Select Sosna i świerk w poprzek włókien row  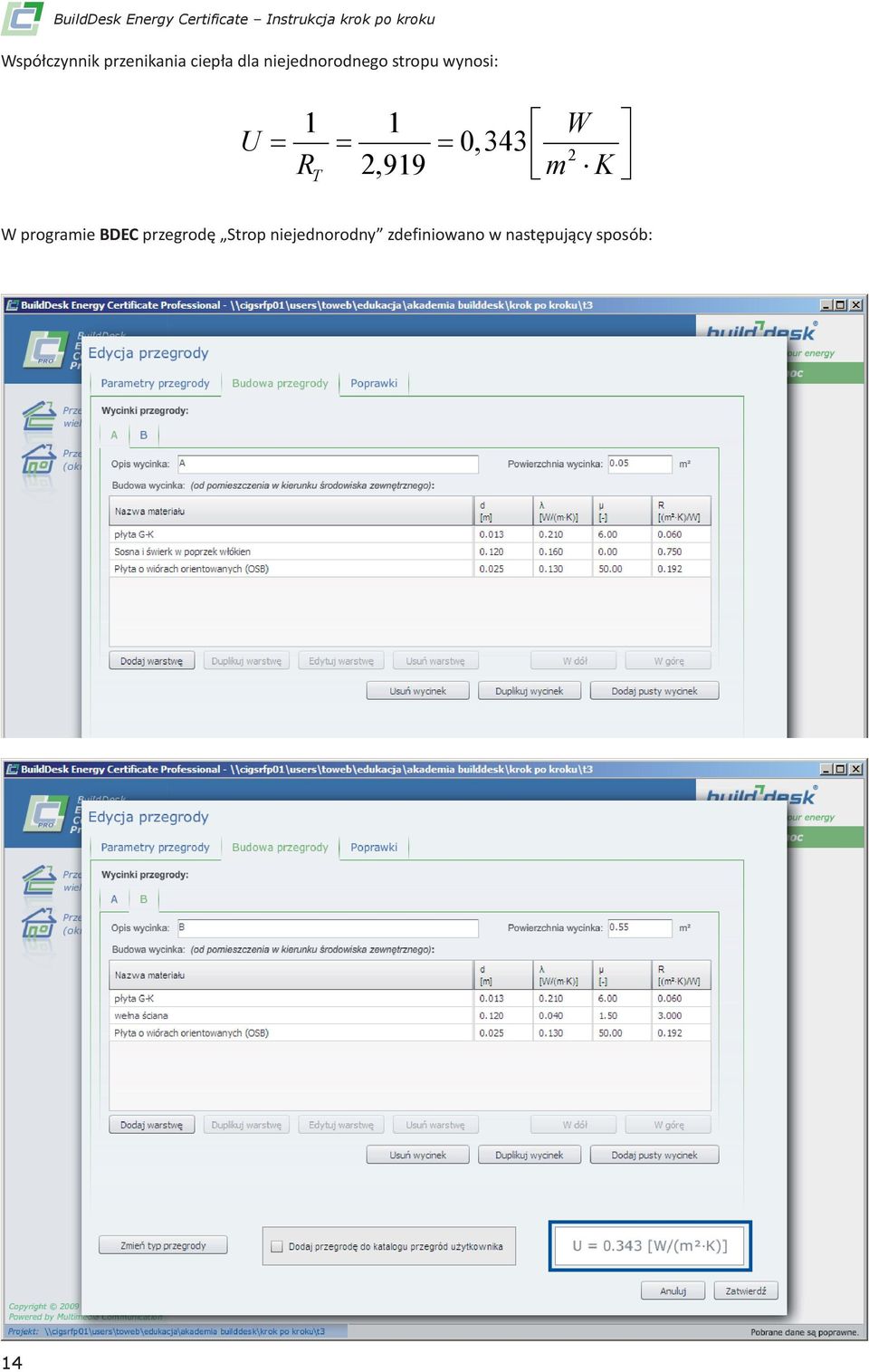(410, 552)
